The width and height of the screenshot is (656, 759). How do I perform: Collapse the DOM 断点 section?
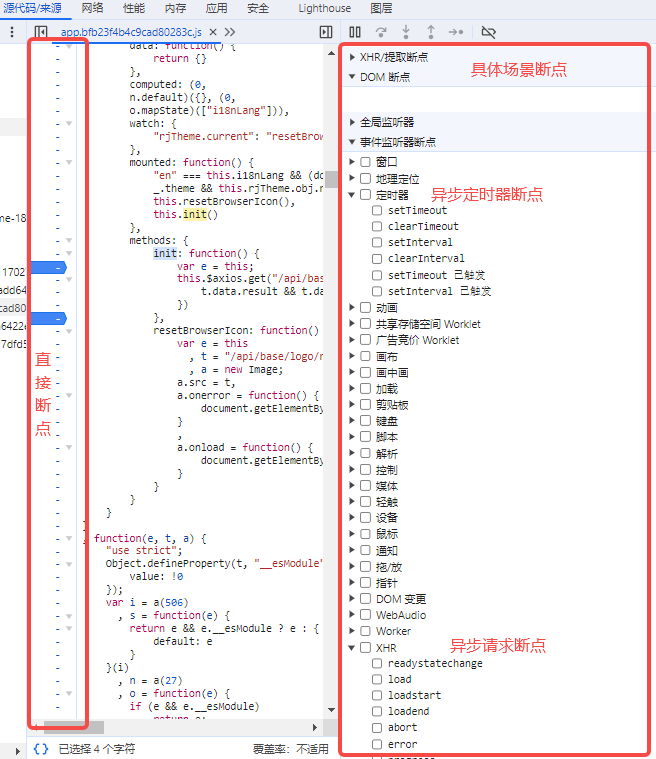(x=352, y=77)
